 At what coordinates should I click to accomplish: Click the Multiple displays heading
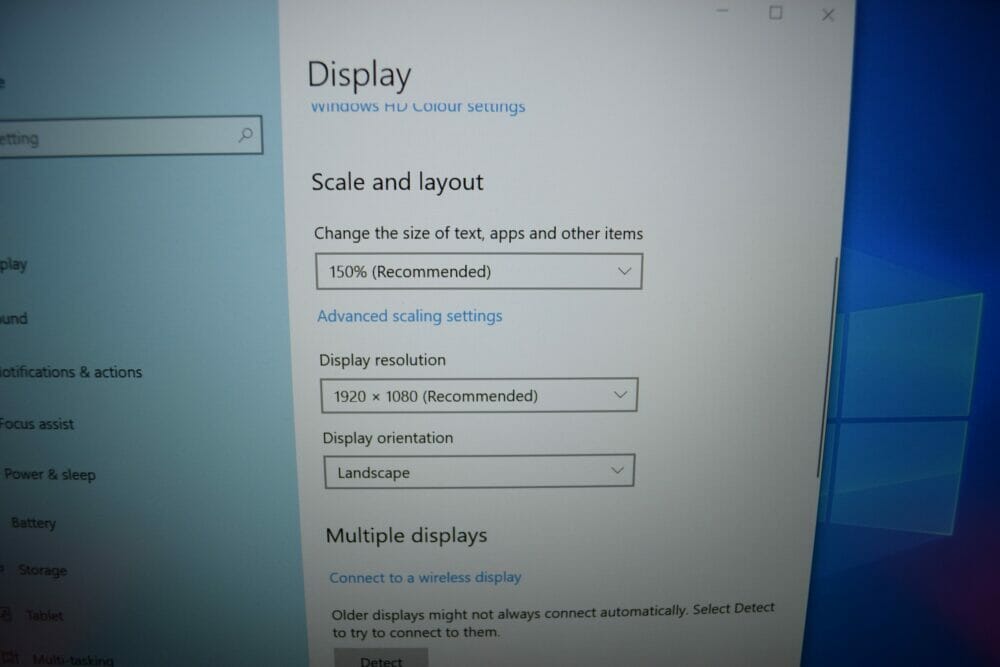(406, 535)
